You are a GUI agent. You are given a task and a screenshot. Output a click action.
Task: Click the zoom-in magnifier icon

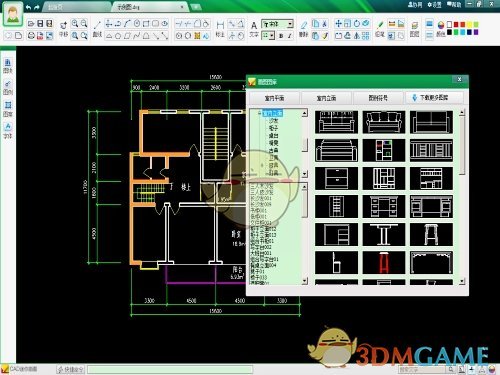pyautogui.click(x=75, y=24)
